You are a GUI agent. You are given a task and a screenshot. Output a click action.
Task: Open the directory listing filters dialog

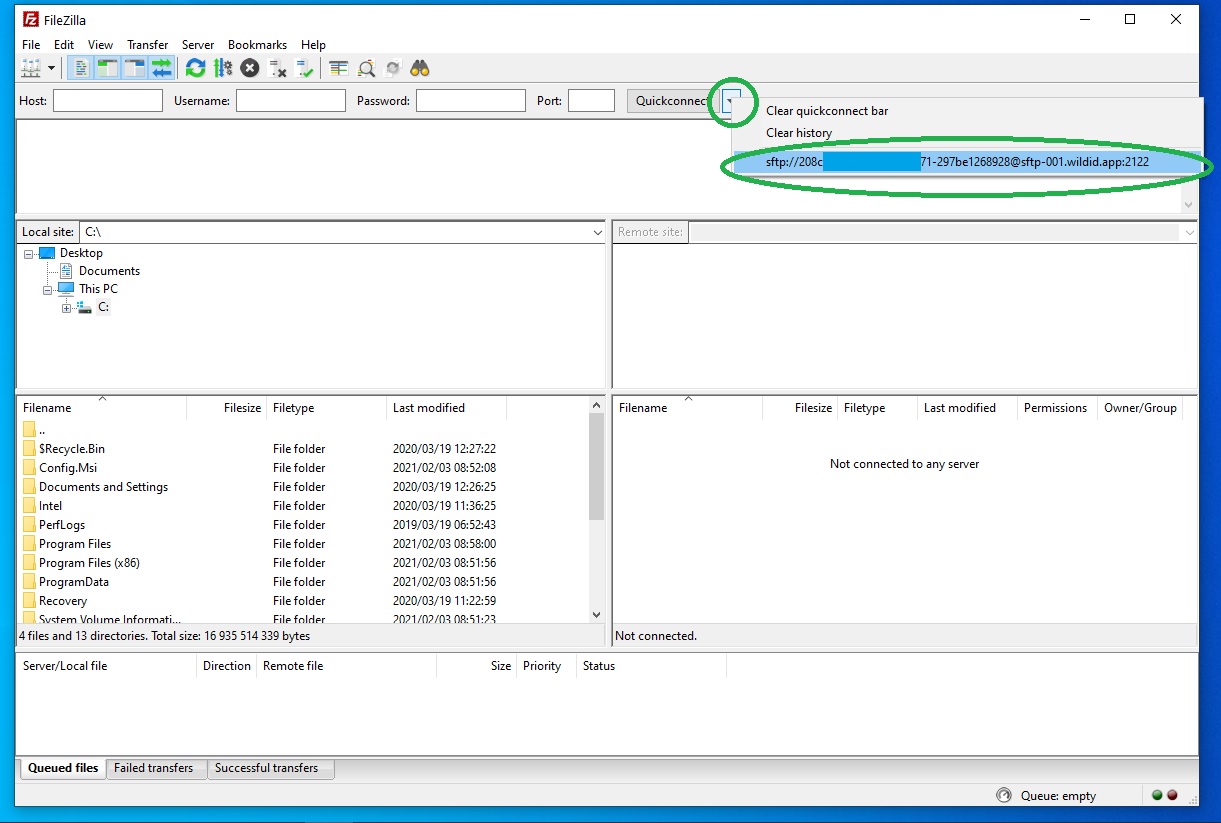tap(339, 68)
